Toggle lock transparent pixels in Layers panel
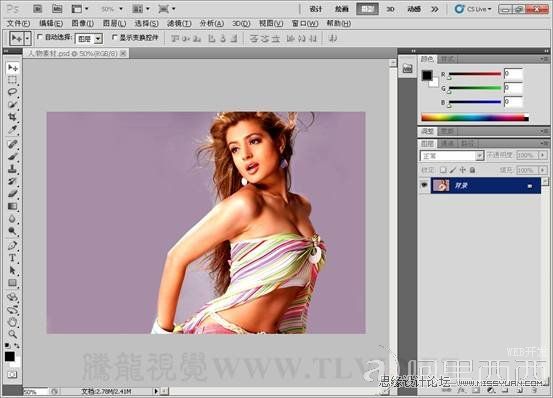The image size is (553, 398). (443, 170)
